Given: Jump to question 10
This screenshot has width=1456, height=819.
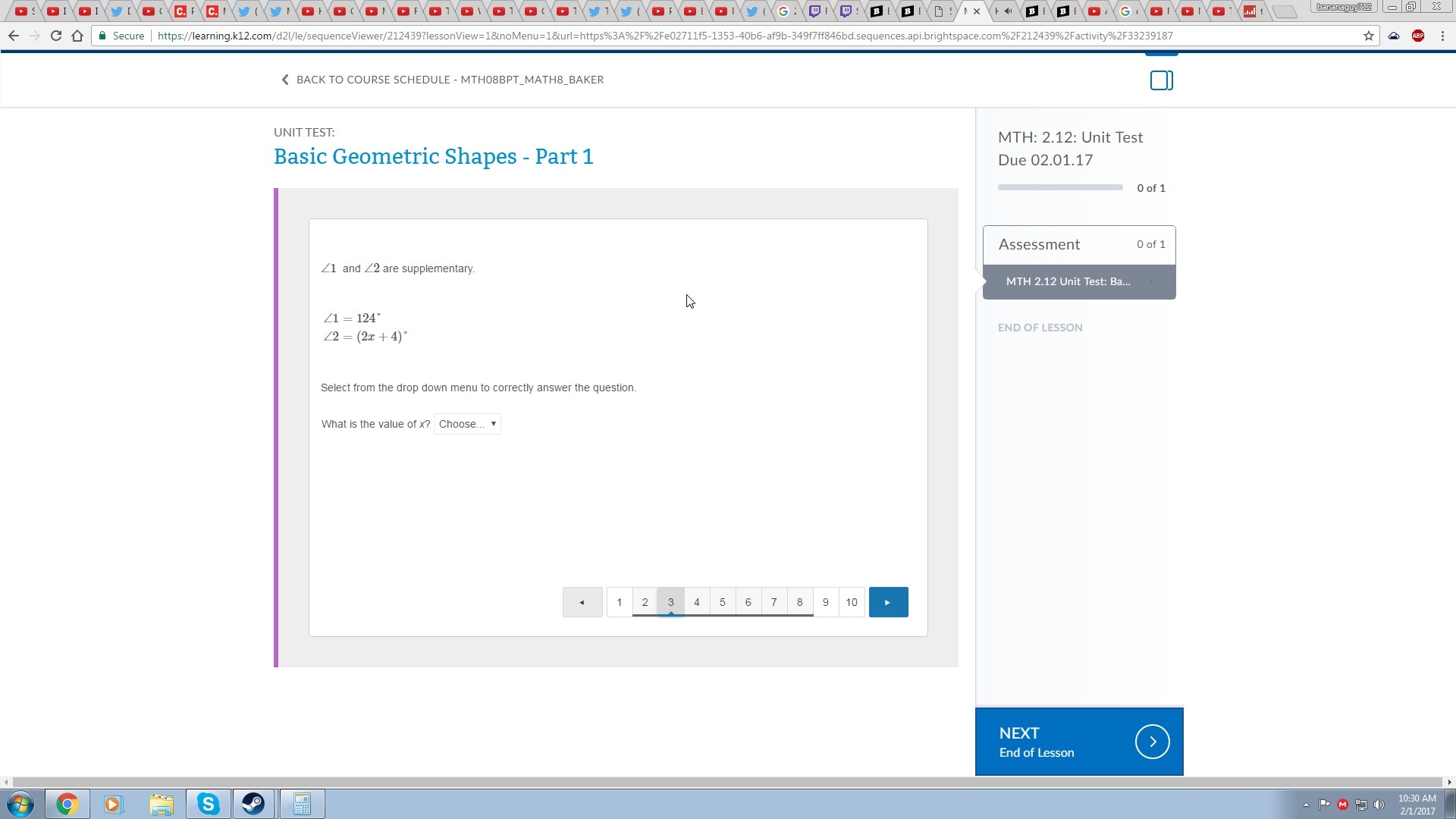Looking at the screenshot, I should point(851,602).
